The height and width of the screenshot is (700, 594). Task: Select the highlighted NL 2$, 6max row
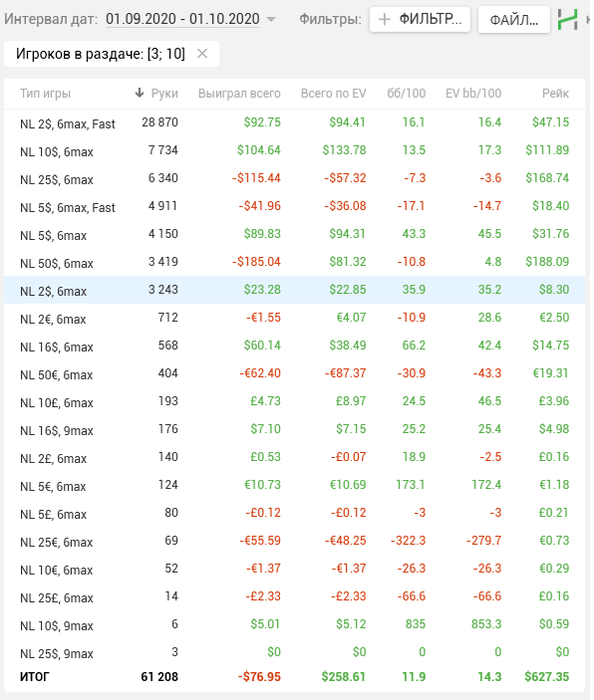point(295,290)
